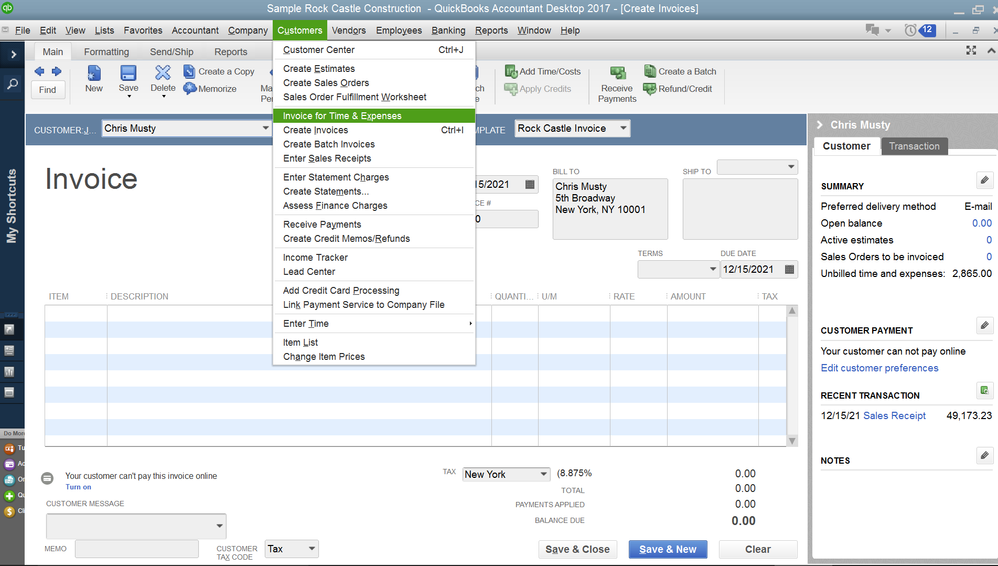Viewport: 998px width, 566px height.
Task: Open the Customer Tax Code dropdown
Action: 311,549
